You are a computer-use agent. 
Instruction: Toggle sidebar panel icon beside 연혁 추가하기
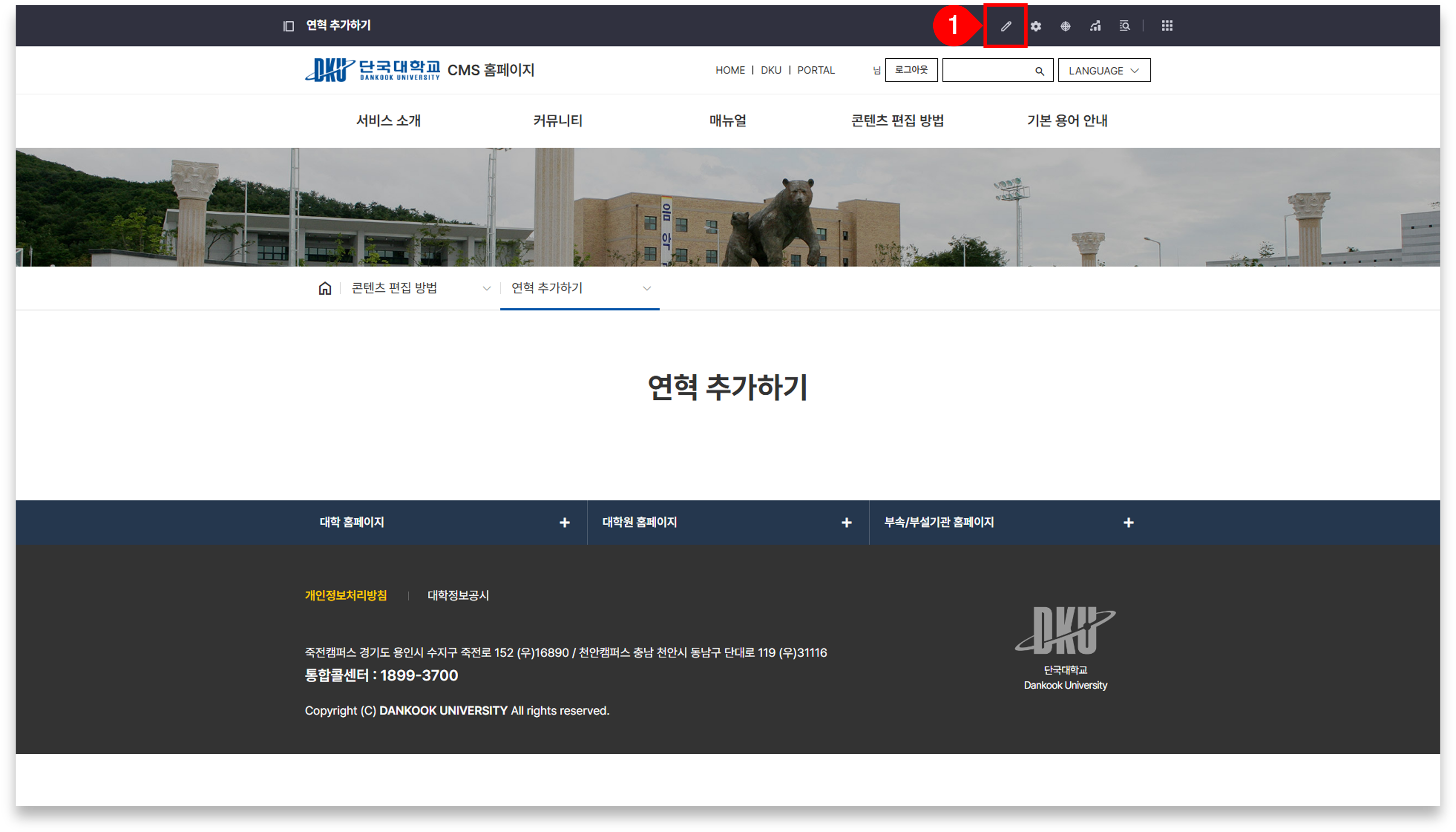pos(288,26)
